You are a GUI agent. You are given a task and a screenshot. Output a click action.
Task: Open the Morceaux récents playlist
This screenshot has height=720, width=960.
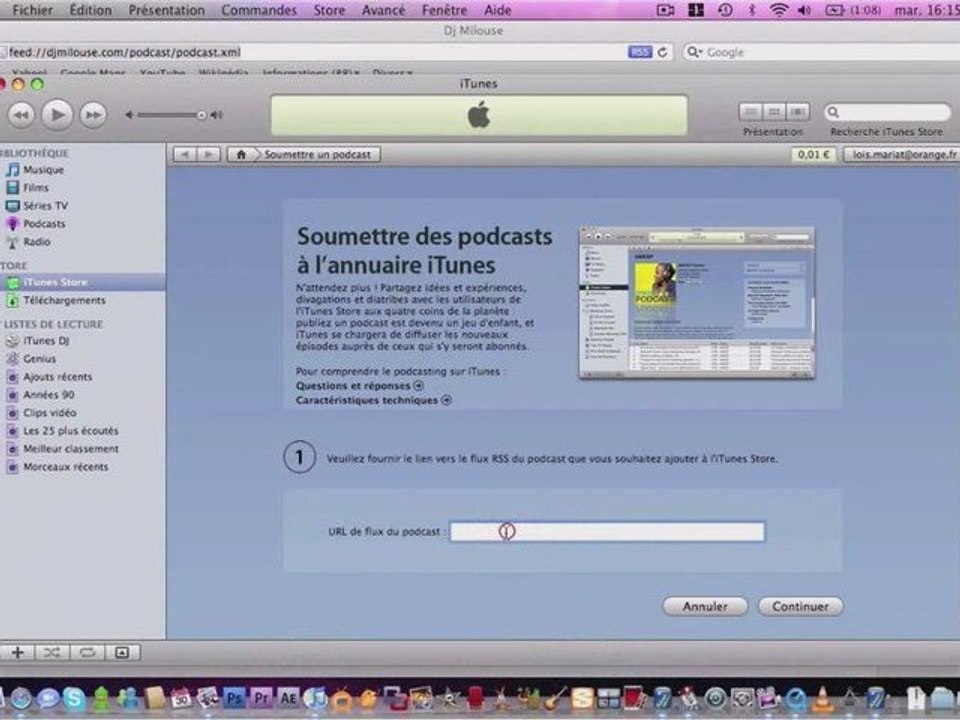(x=66, y=467)
